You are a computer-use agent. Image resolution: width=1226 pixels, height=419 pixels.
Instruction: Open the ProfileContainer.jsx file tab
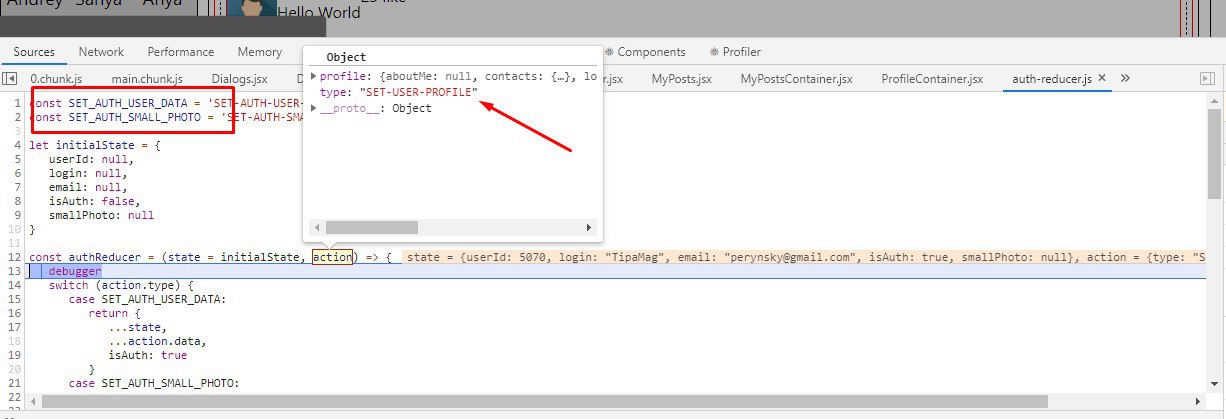pyautogui.click(x=932, y=78)
